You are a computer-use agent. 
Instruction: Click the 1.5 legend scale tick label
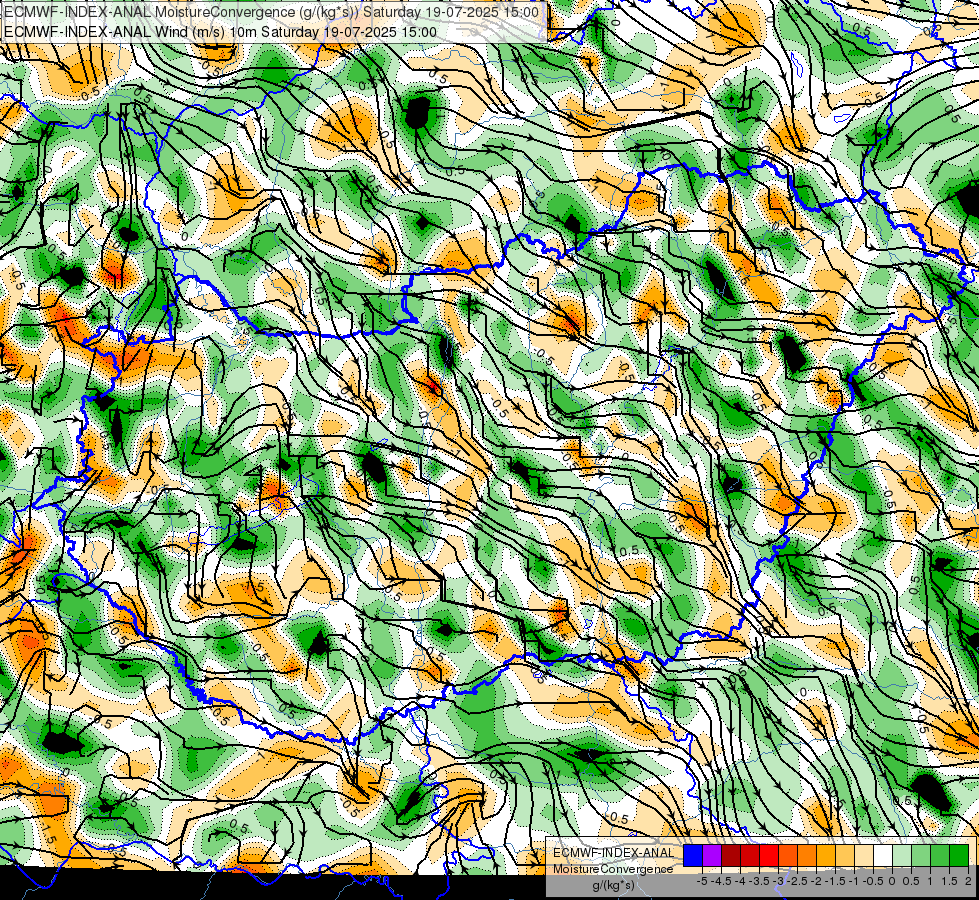point(949,881)
